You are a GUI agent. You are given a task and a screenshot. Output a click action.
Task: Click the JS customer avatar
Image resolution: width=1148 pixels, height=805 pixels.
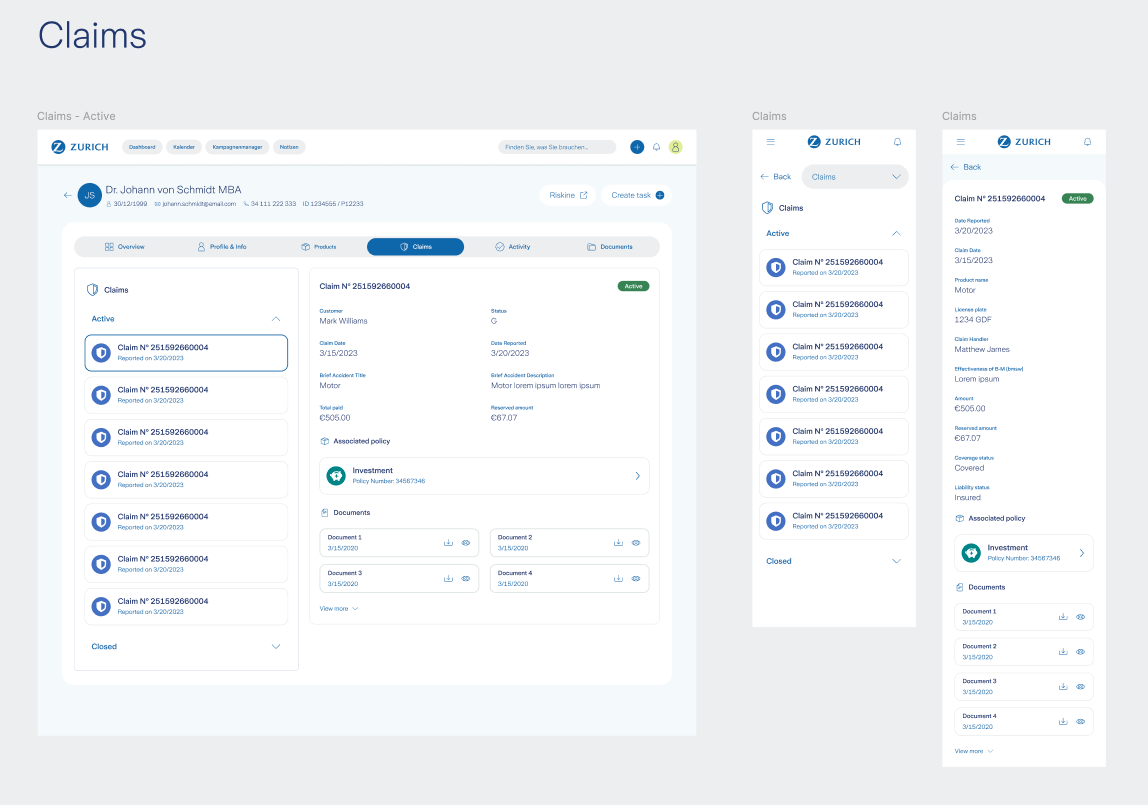89,195
